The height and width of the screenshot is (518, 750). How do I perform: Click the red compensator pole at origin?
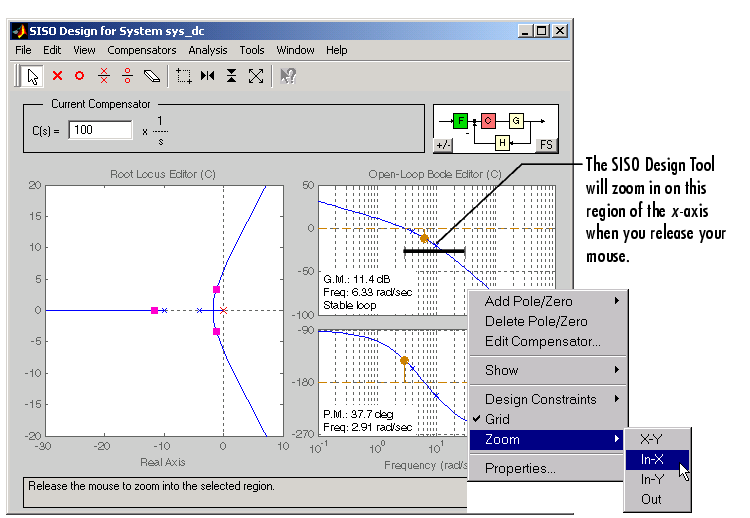223,310
